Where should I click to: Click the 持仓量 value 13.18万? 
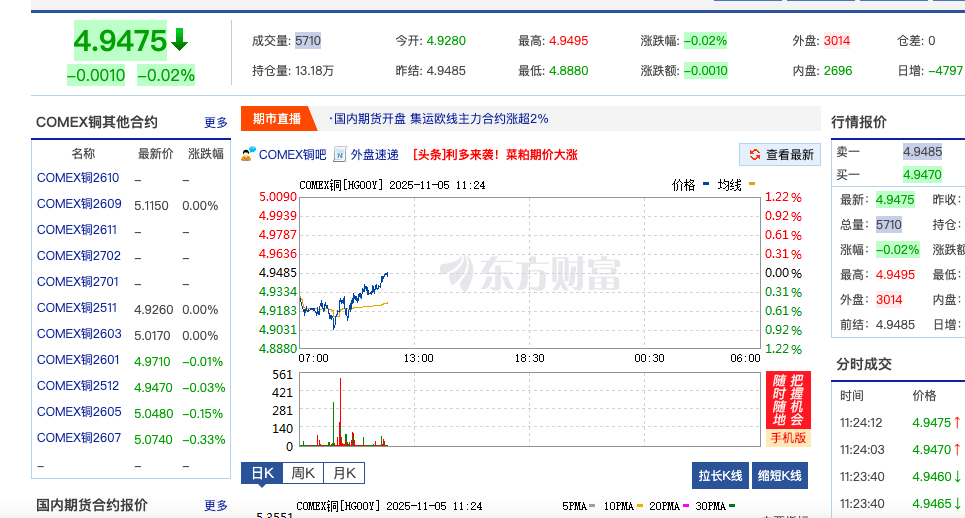[x=314, y=71]
